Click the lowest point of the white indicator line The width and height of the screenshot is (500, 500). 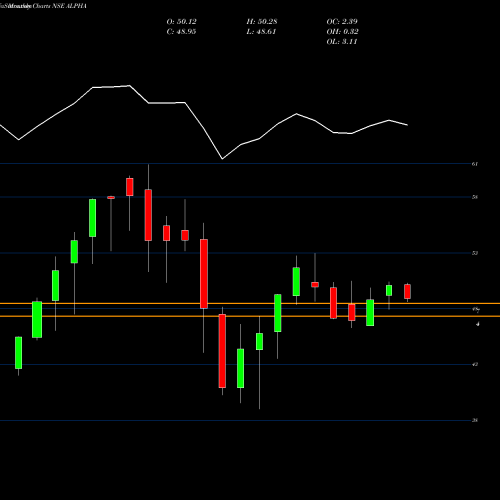coord(222,159)
